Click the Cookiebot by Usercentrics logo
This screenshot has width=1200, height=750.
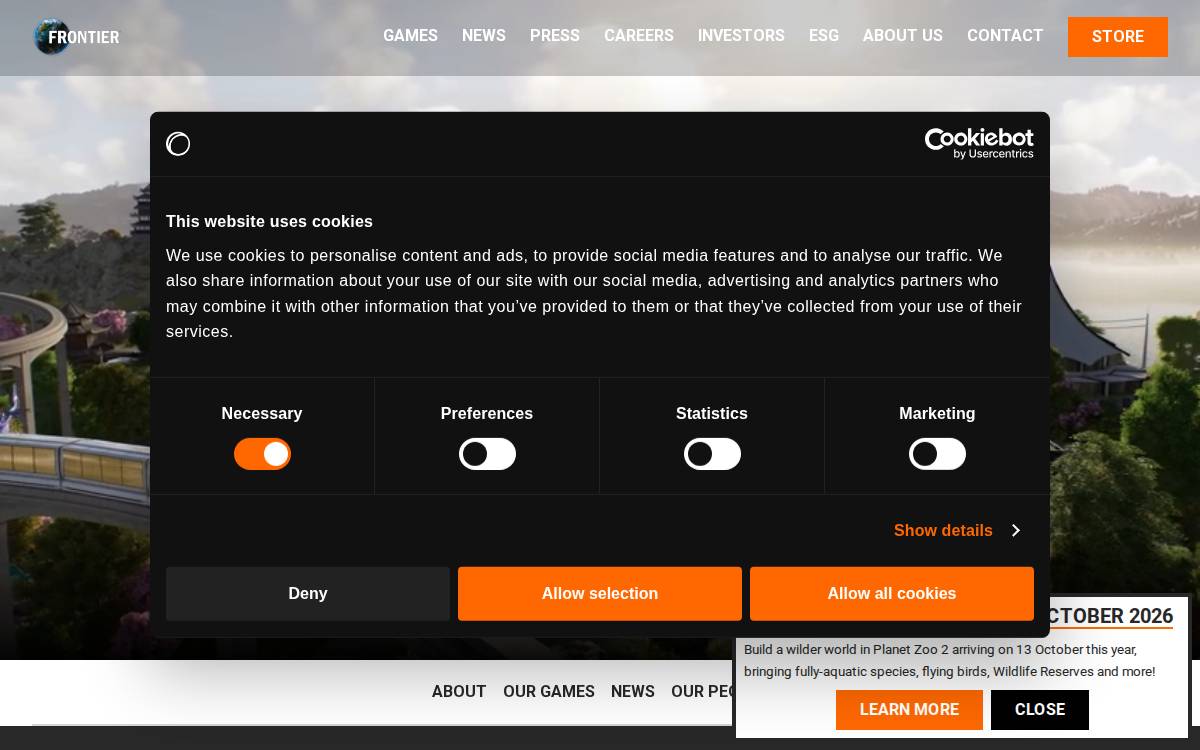[x=979, y=144]
